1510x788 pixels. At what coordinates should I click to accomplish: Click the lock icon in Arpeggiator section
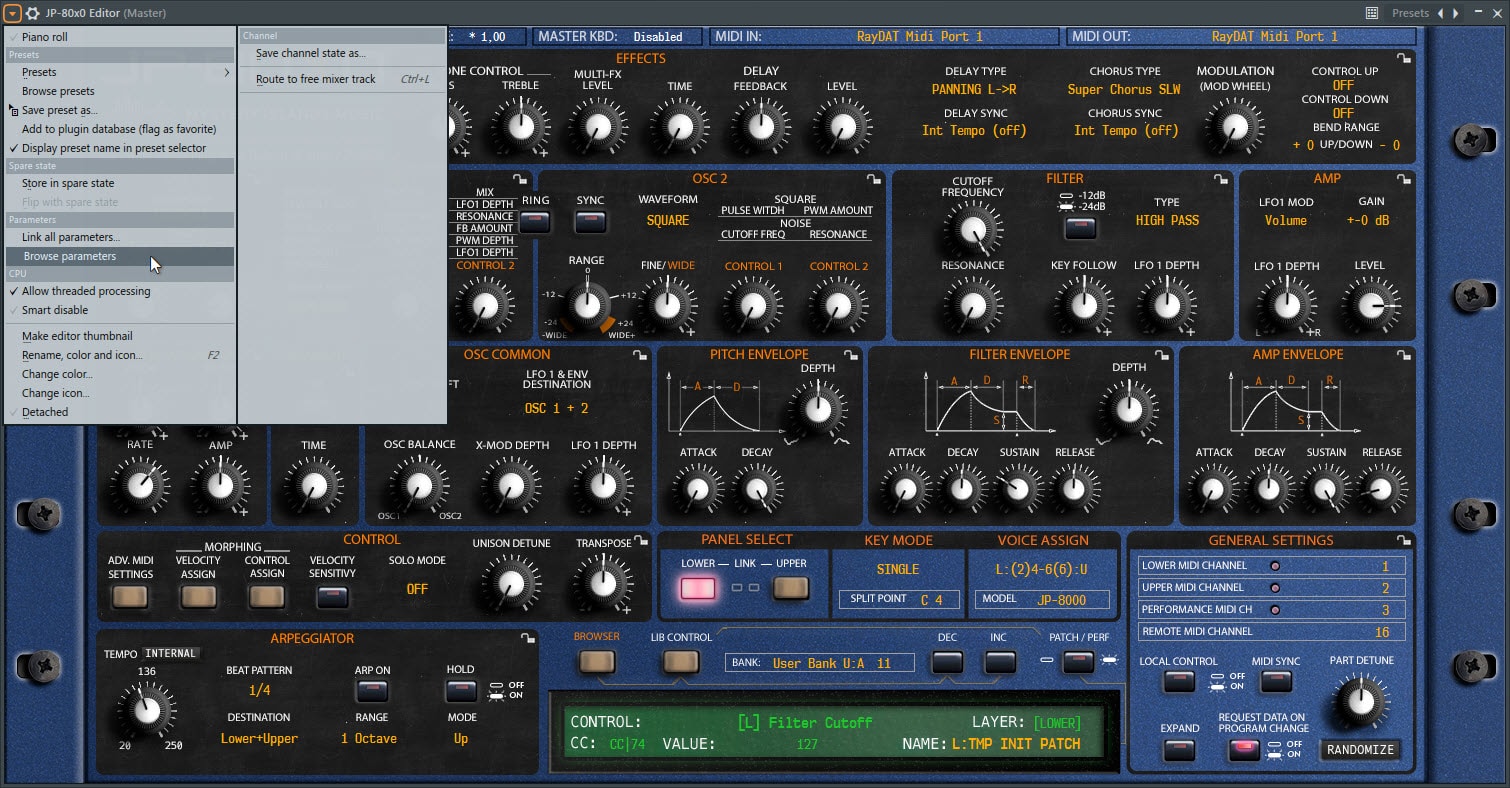point(526,638)
